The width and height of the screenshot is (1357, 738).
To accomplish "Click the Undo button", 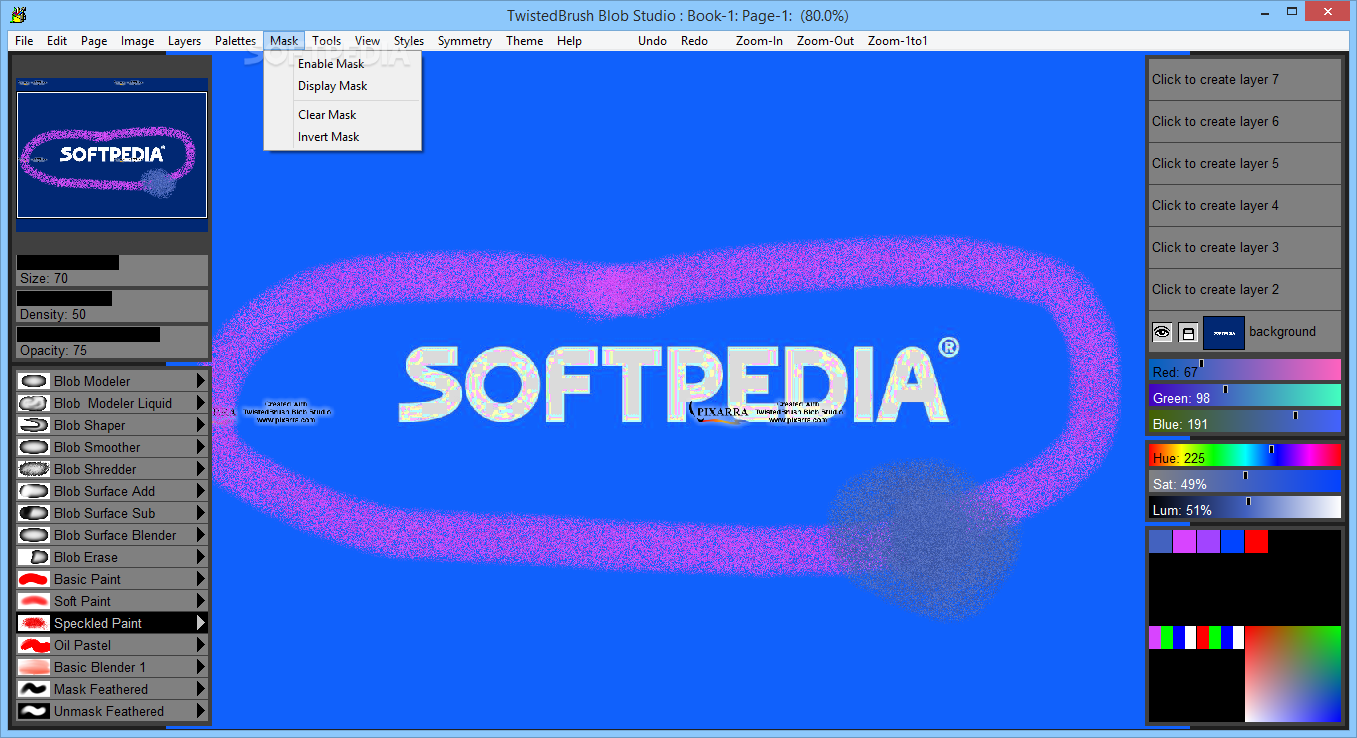I will click(652, 41).
